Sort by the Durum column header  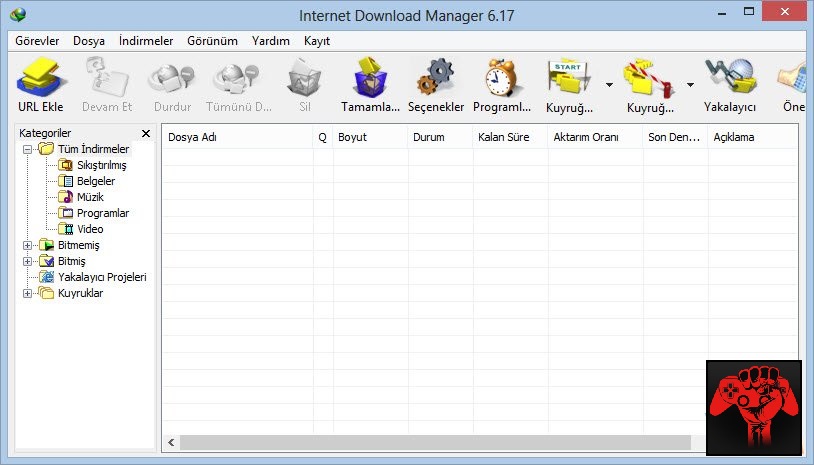pos(440,138)
